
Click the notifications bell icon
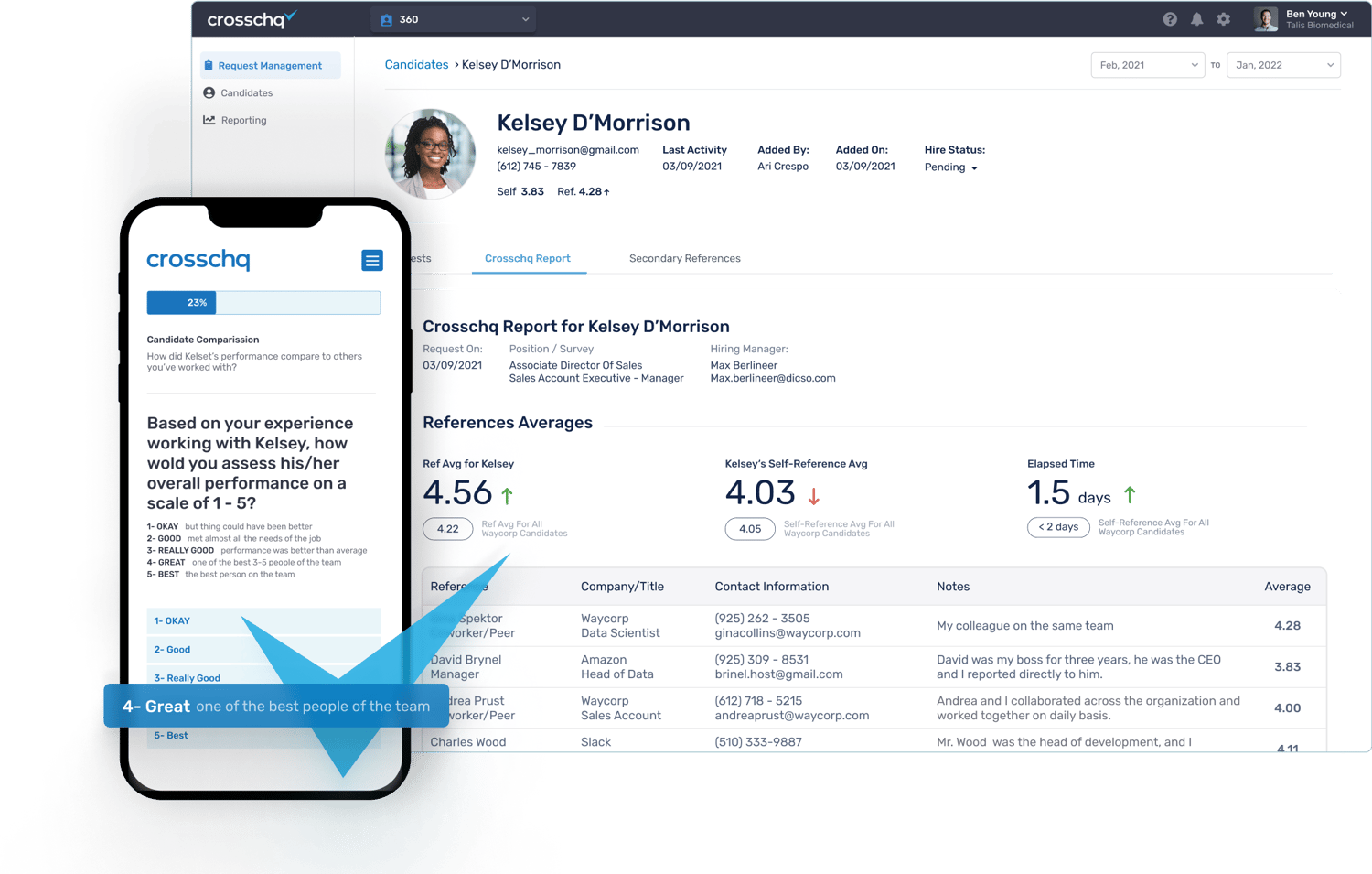point(1196,18)
